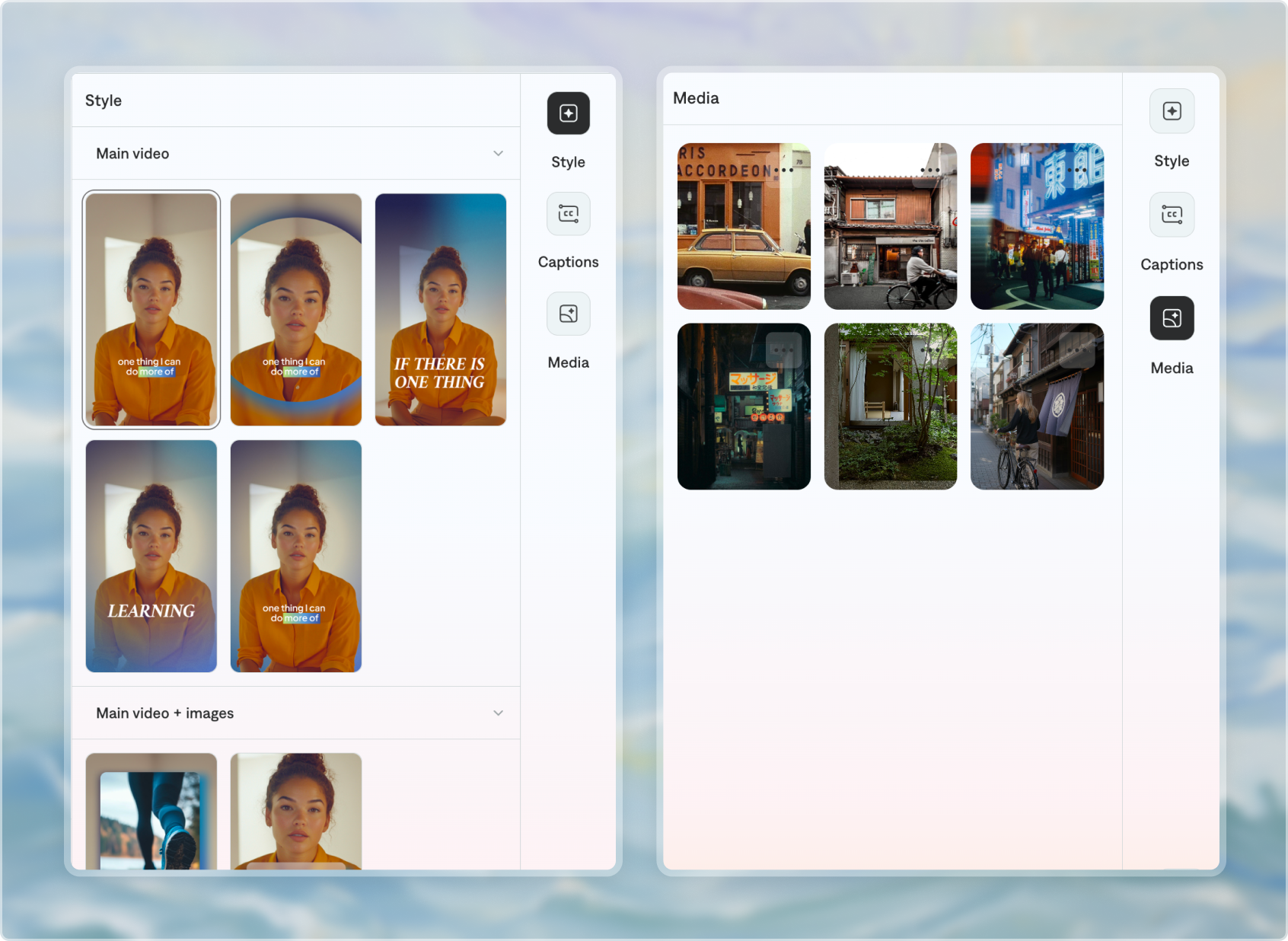This screenshot has height=941, width=1288.
Task: Open options dots on the blue neon street photo
Action: coord(1076,170)
